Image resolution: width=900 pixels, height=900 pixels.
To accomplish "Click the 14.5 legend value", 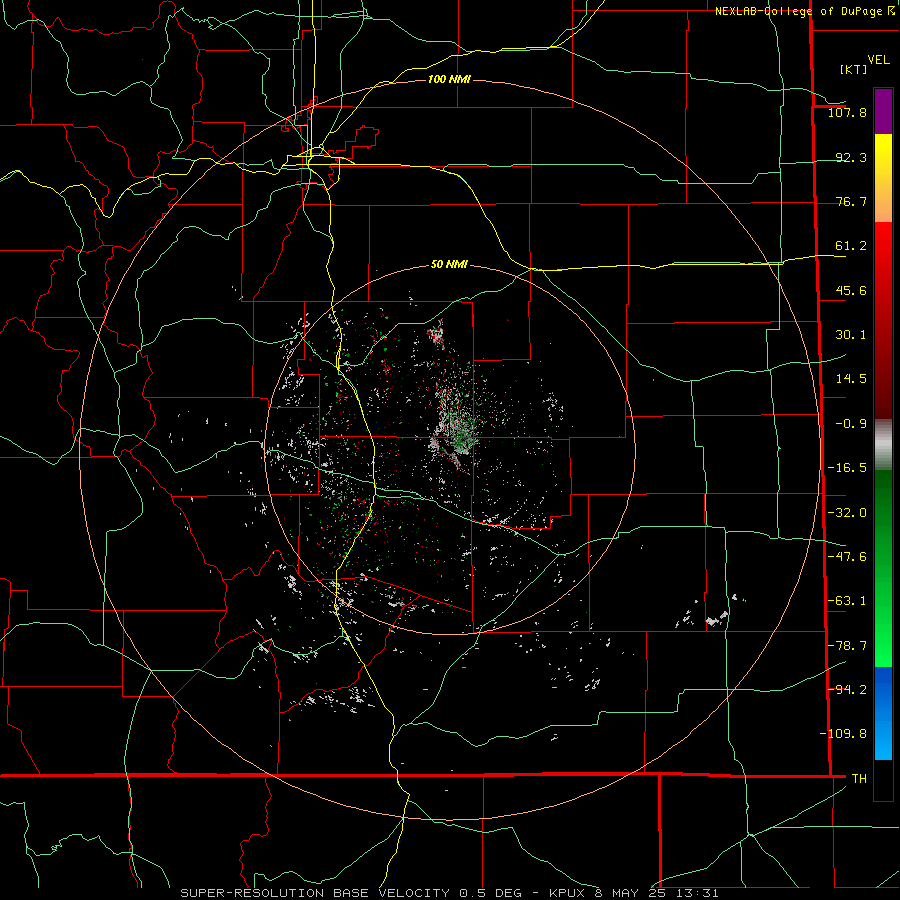I will [851, 379].
